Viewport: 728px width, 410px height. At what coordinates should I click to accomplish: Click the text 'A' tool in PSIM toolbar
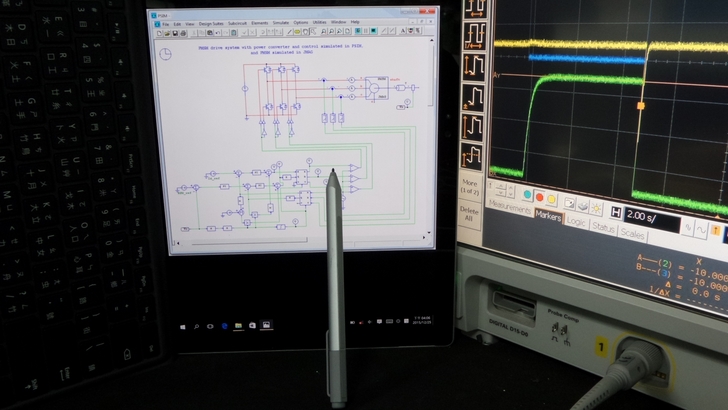(402, 31)
